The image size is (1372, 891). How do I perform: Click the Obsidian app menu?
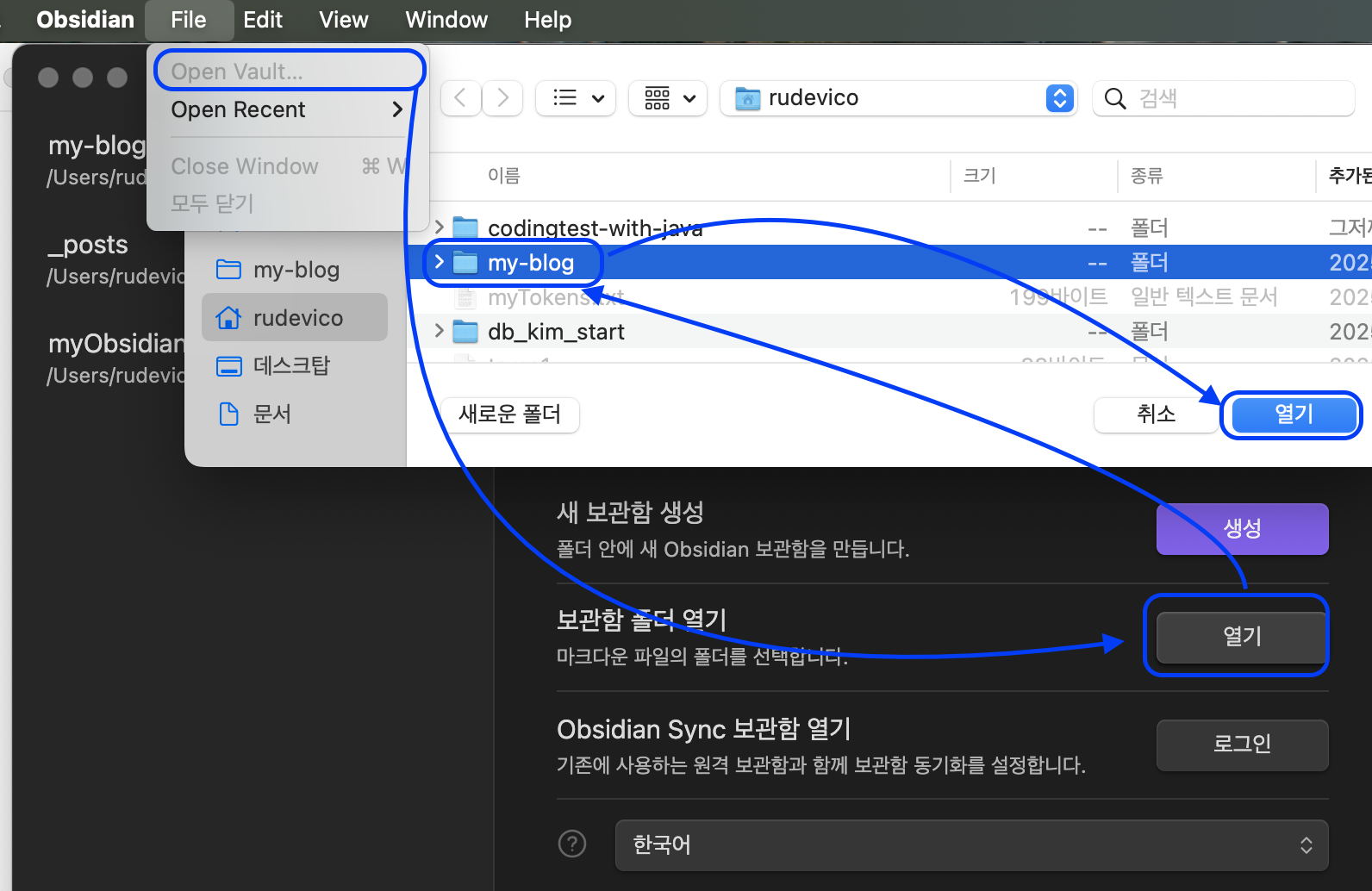coord(85,20)
